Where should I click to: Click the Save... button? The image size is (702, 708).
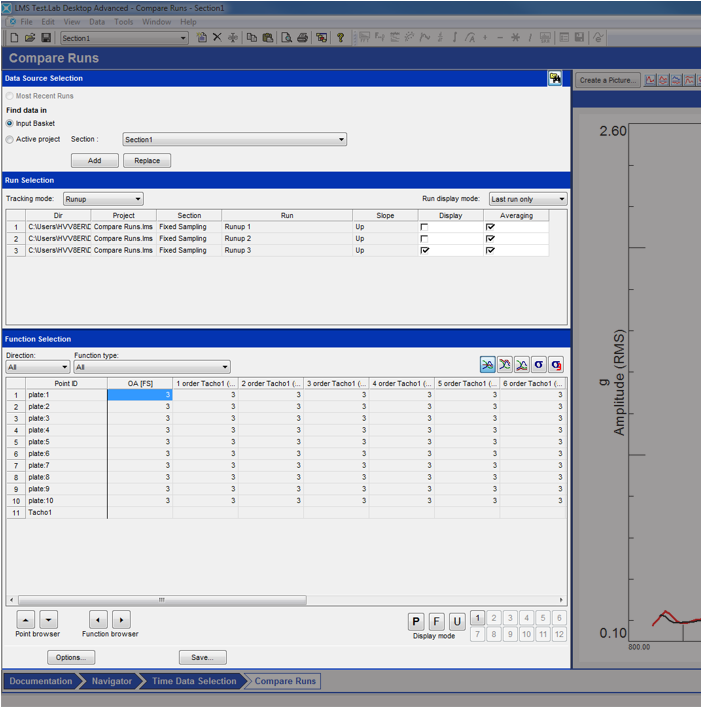203,657
